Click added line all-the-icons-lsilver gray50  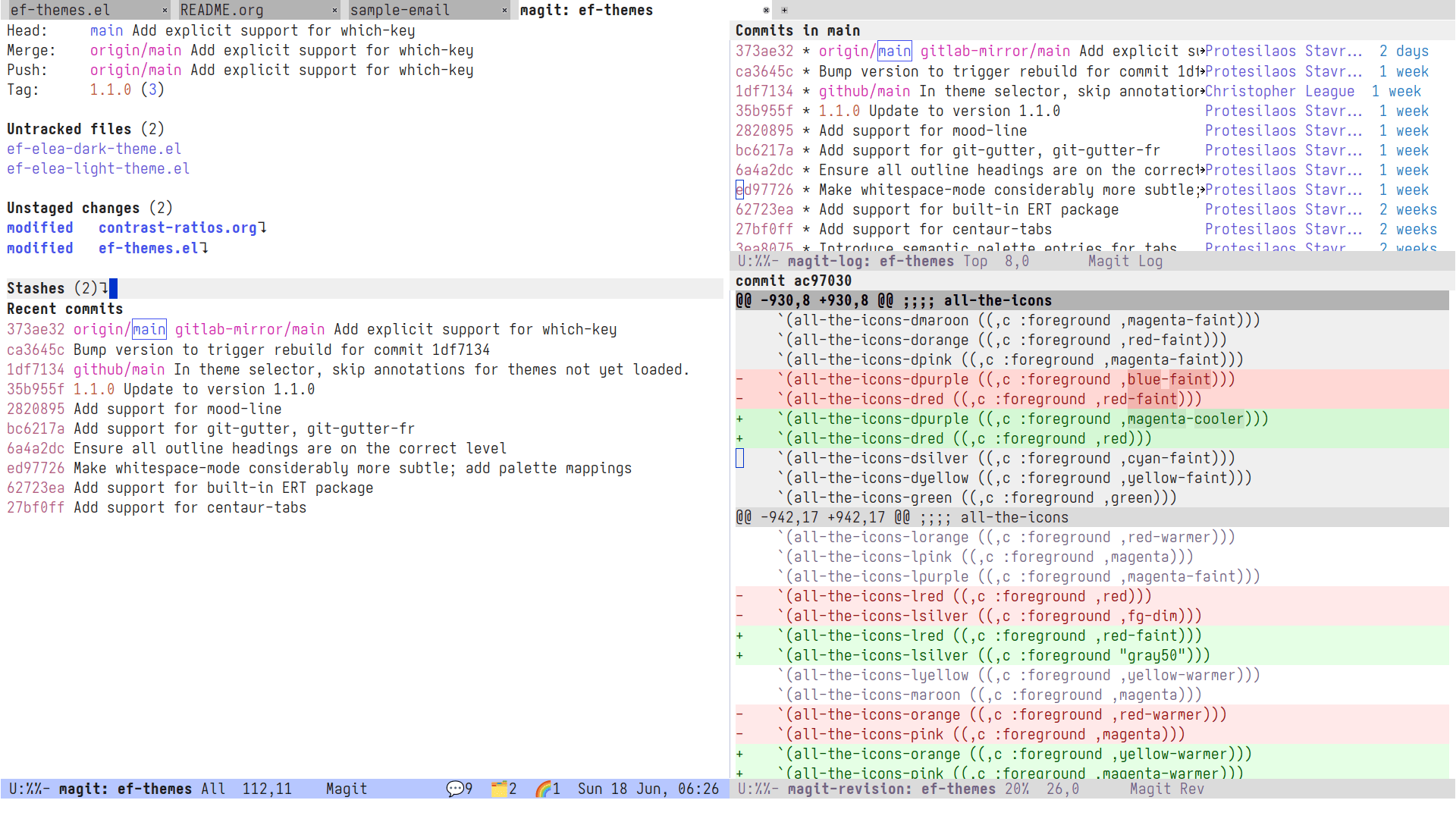point(1092,655)
